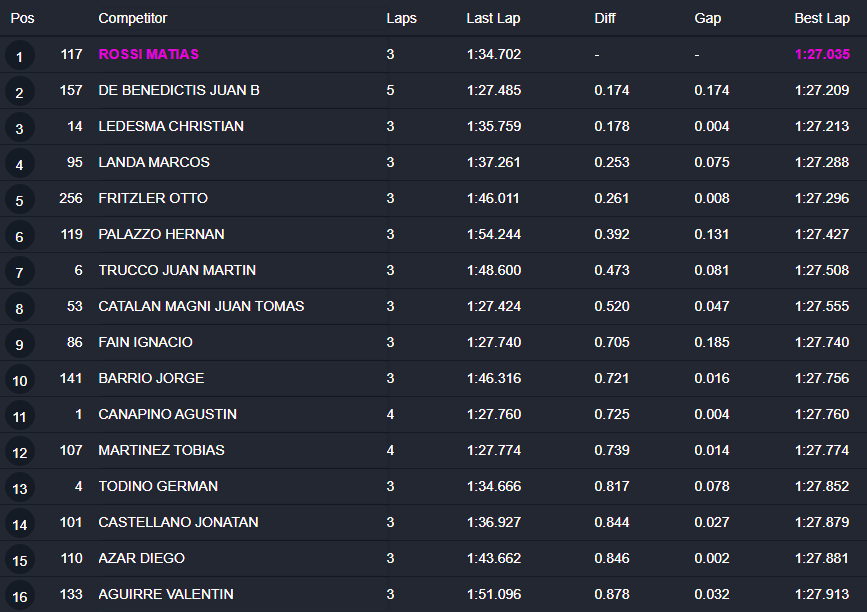
Task: Click the position 3 circle badge
Action: (19, 128)
